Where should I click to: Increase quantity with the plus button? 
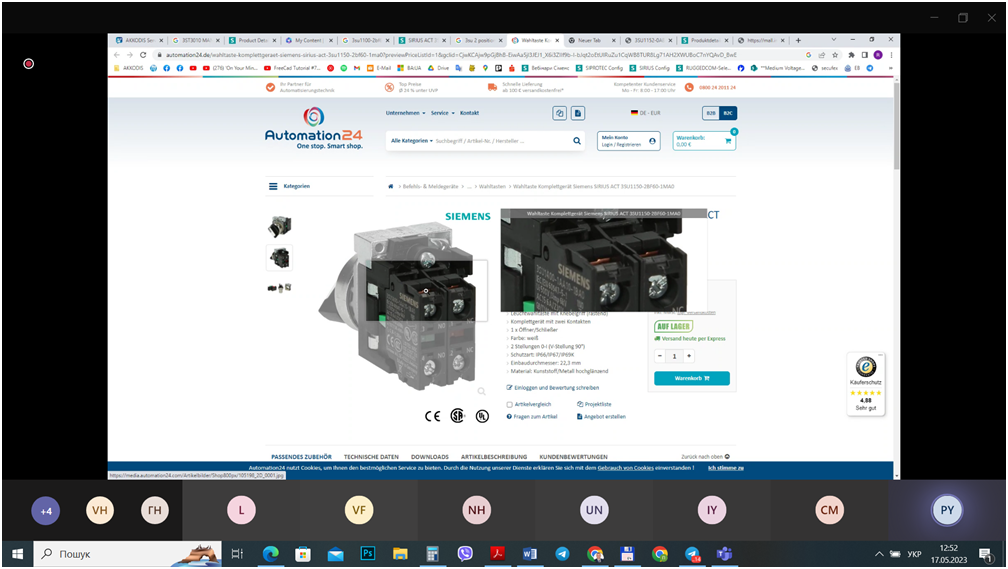pos(689,356)
